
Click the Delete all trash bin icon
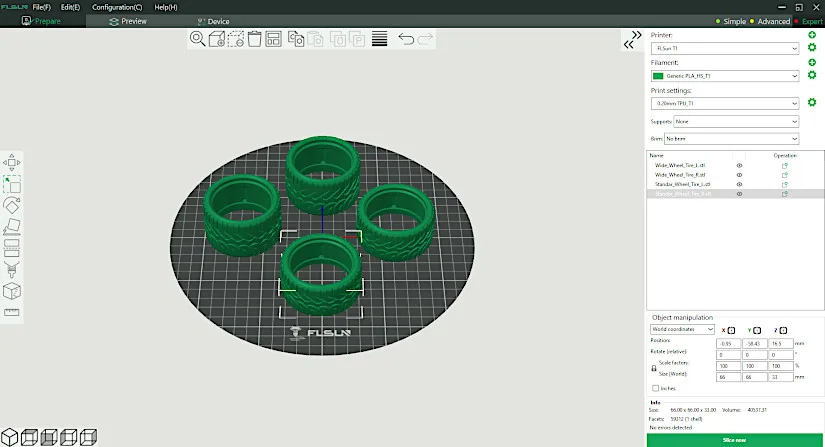click(x=255, y=39)
